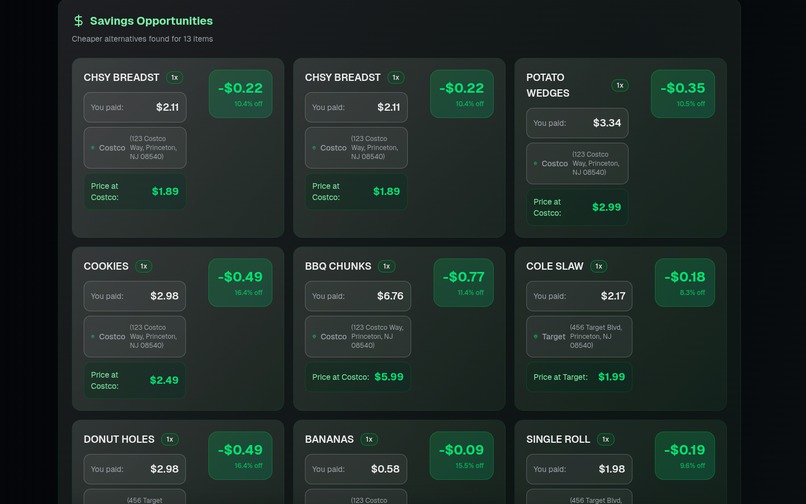Select the -$0.49 savings badge on COOKIES card
Image resolution: width=806 pixels, height=504 pixels.
[240, 282]
